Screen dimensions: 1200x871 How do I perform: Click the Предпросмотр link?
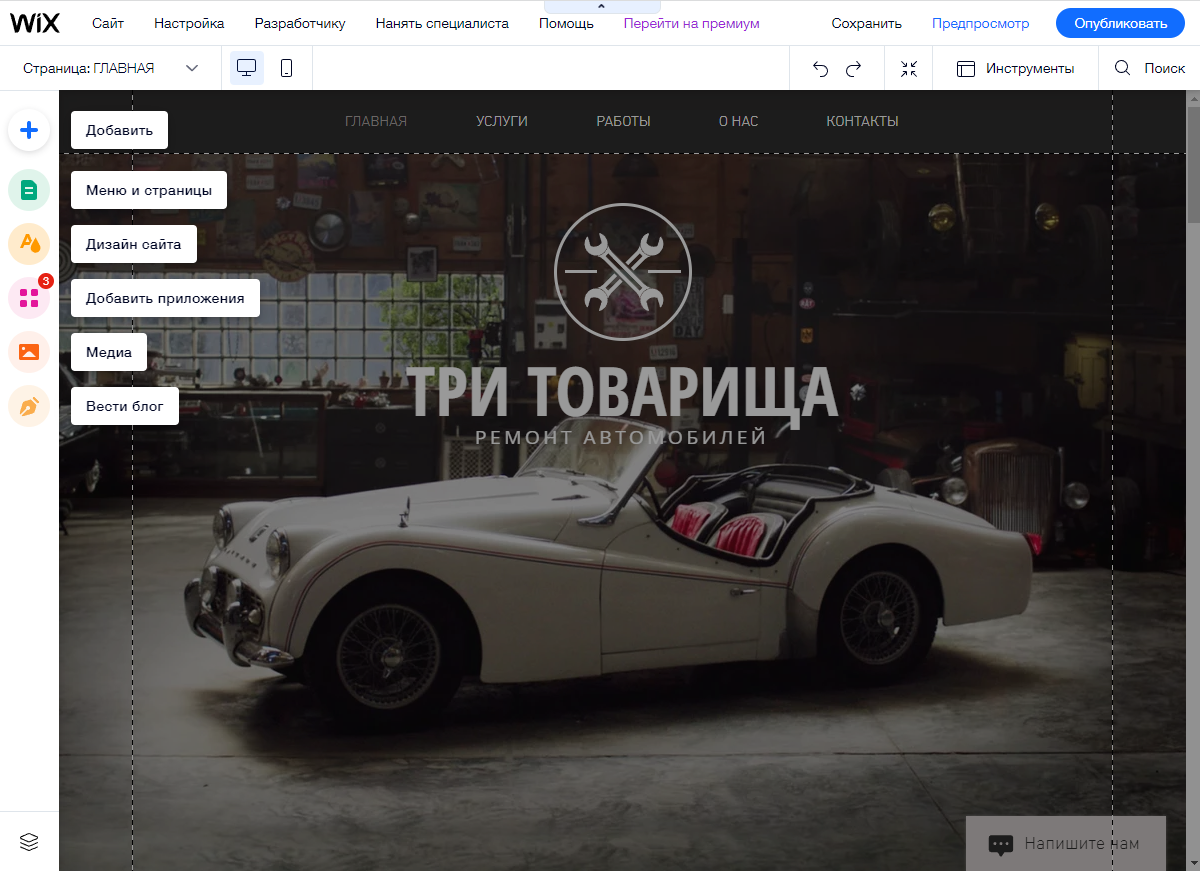[978, 23]
